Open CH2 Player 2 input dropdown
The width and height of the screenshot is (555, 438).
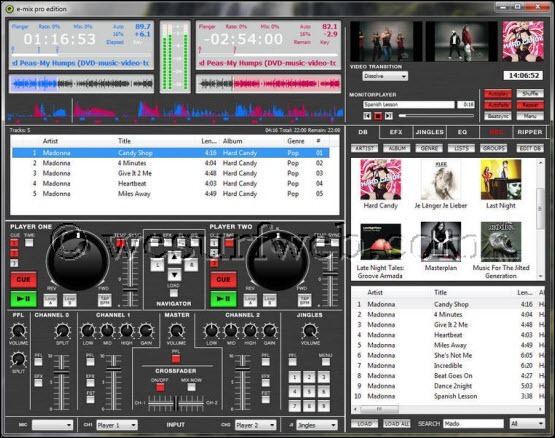256,425
